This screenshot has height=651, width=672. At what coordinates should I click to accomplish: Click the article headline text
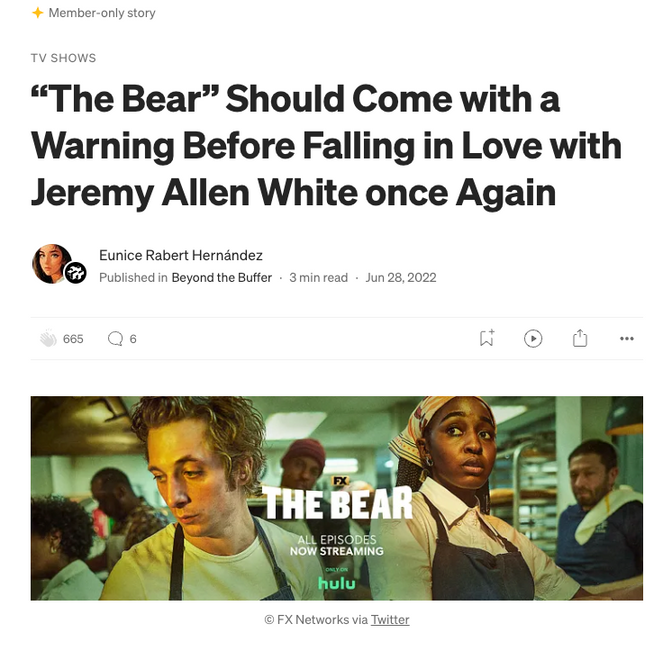coord(326,146)
